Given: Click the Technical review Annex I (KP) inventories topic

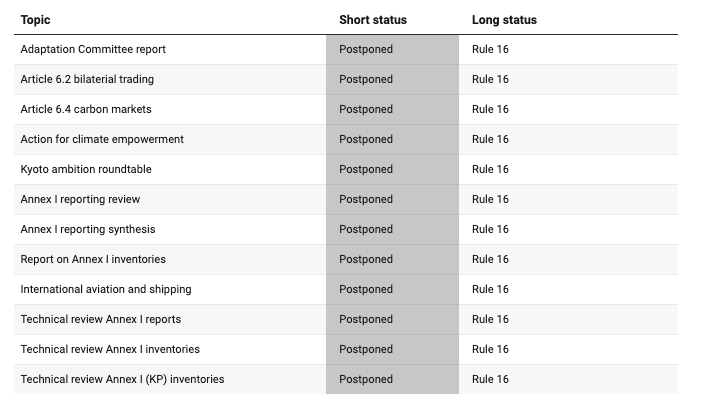Looking at the screenshot, I should (x=122, y=379).
